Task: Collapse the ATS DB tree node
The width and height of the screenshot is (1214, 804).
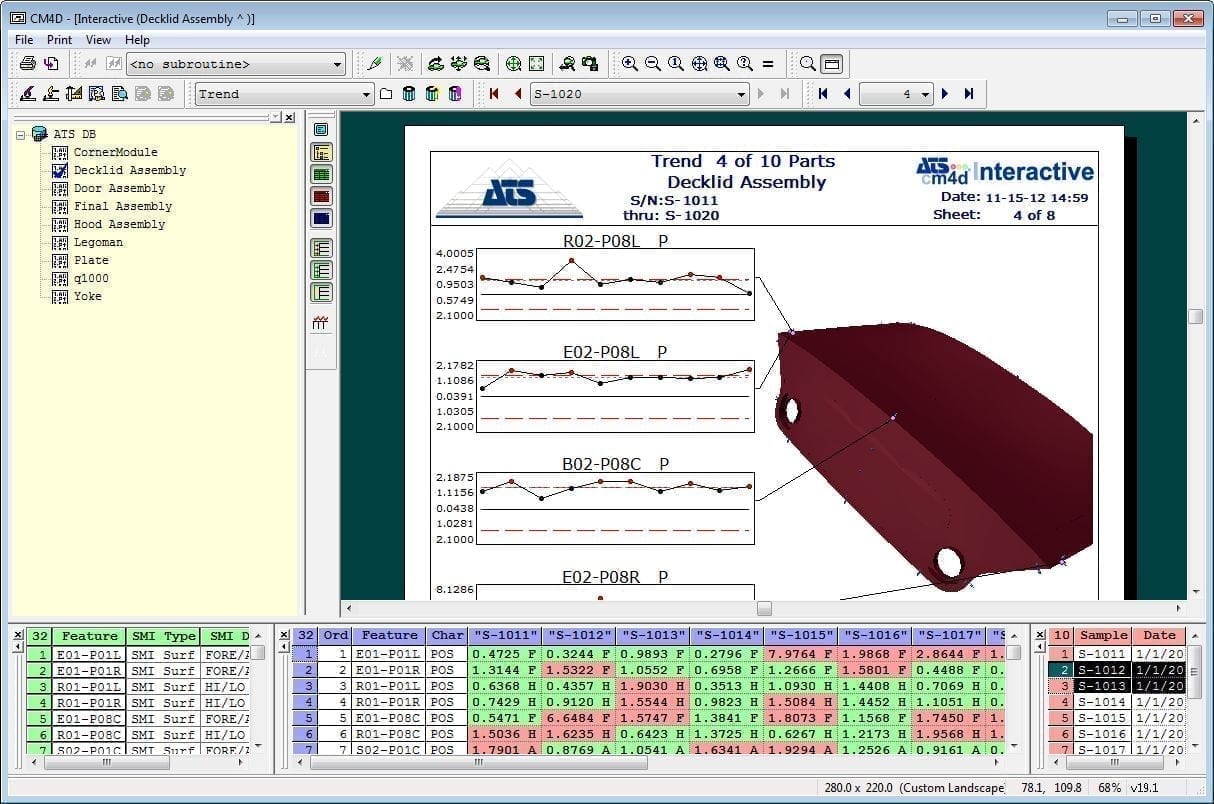Action: 21,134
